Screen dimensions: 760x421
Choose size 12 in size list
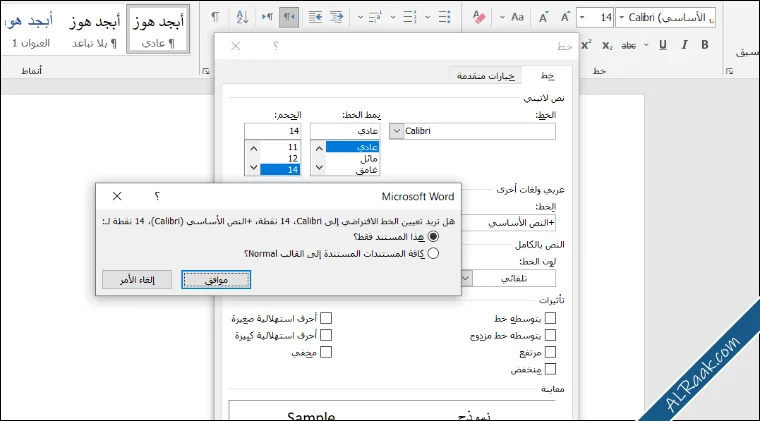click(x=280, y=158)
